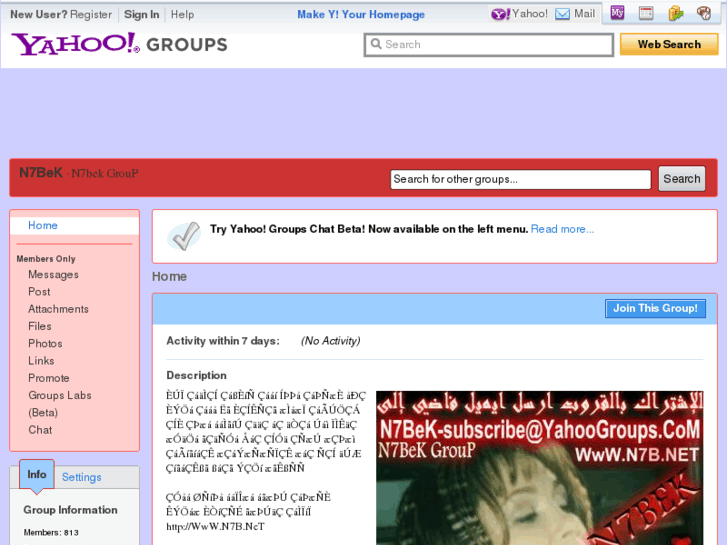Click the Mail envelope icon
Screen dimensions: 727x545
point(562,14)
